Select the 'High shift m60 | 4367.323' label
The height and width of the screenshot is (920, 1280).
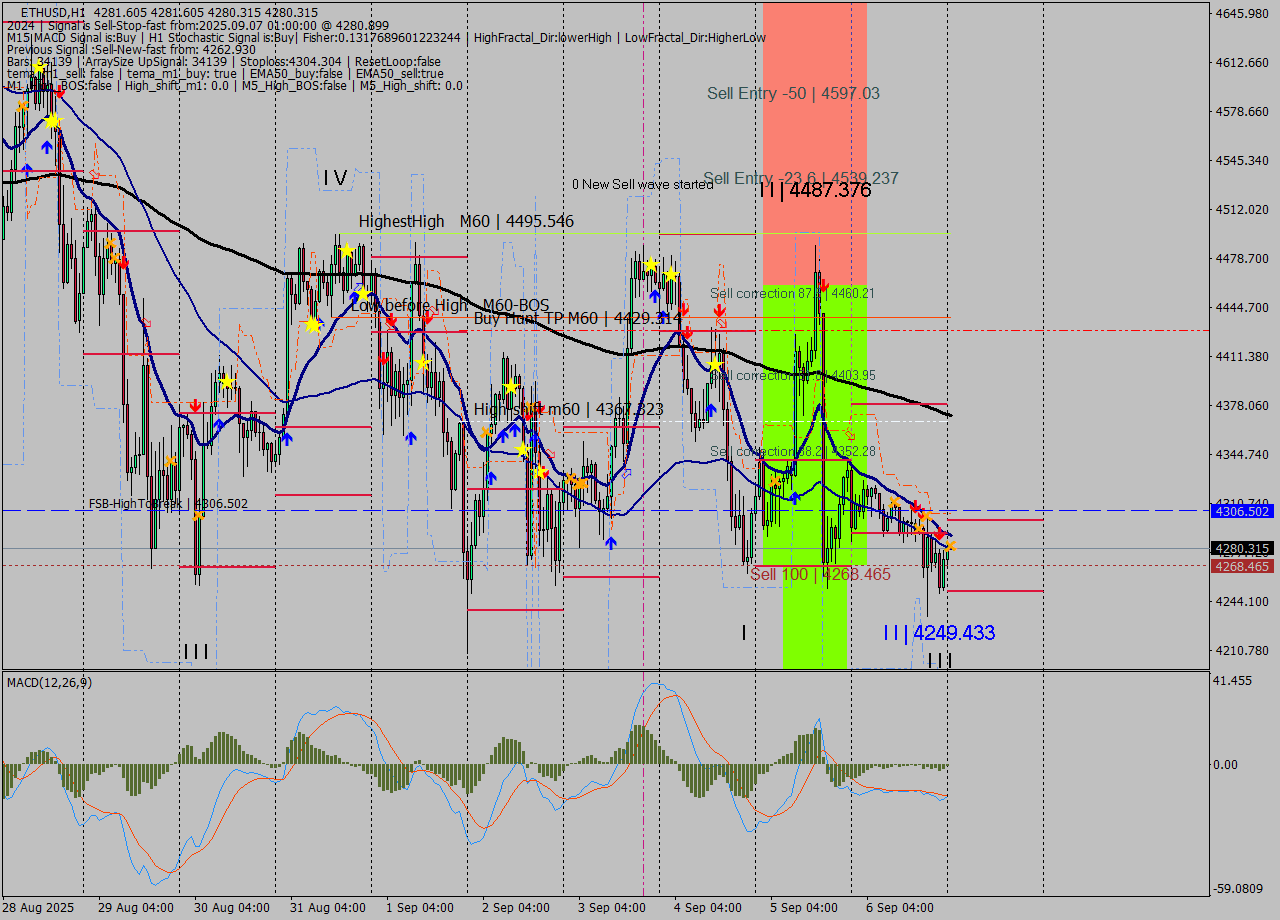568,409
